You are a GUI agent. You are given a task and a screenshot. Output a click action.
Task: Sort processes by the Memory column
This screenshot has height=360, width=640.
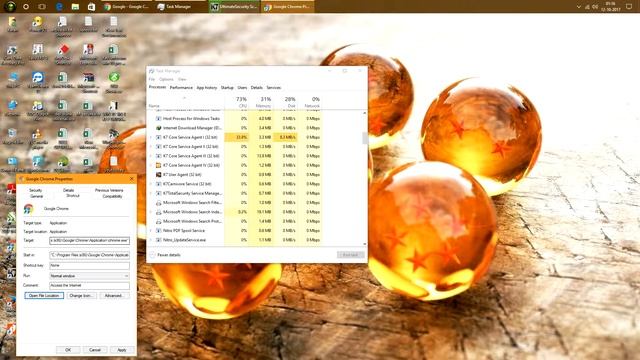click(261, 102)
